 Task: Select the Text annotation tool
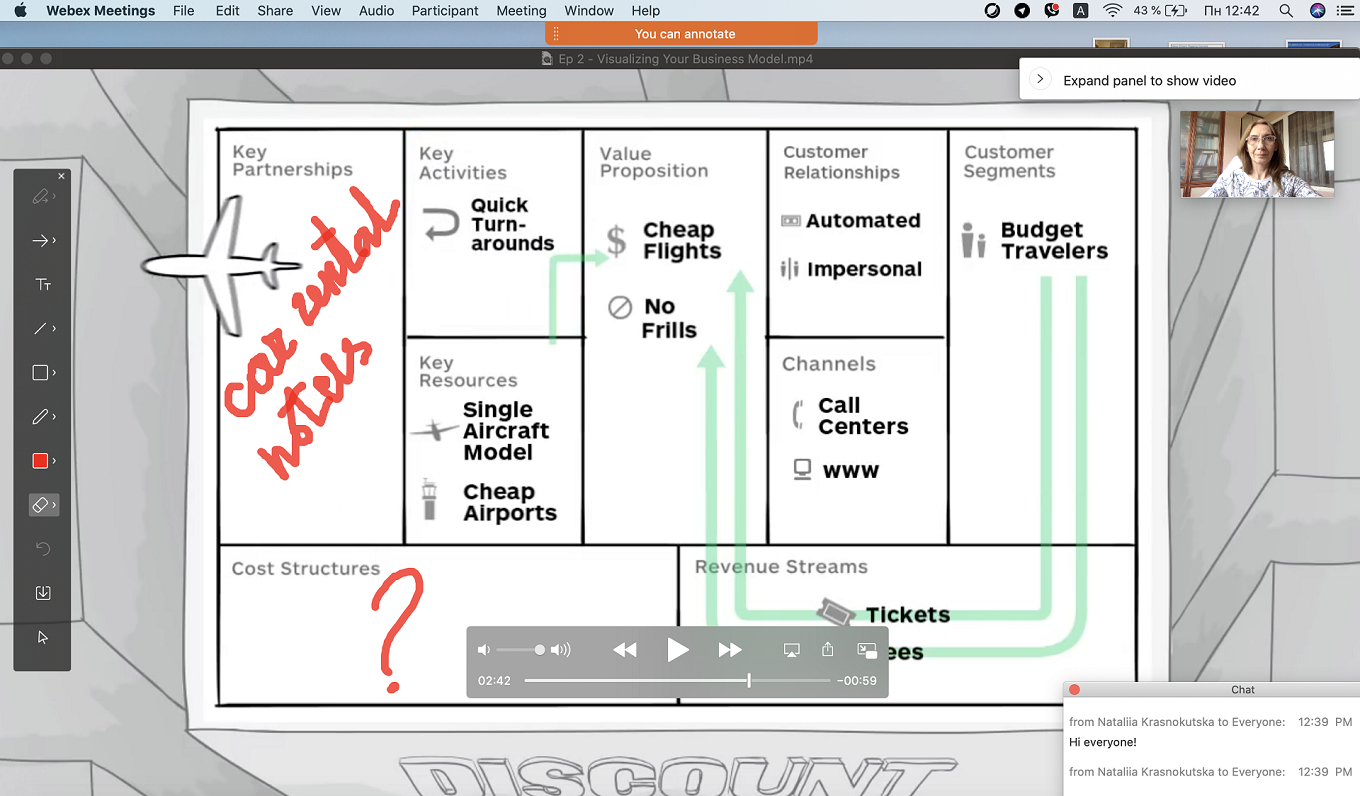[43, 285]
